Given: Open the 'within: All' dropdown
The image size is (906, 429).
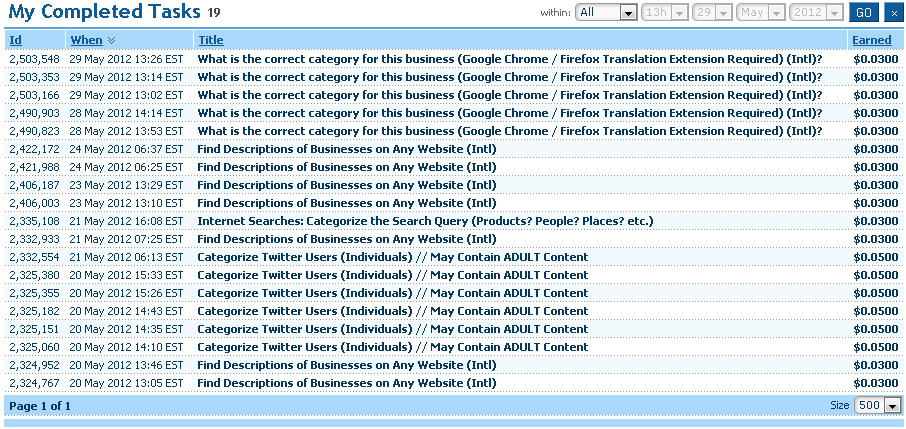Looking at the screenshot, I should 606,12.
